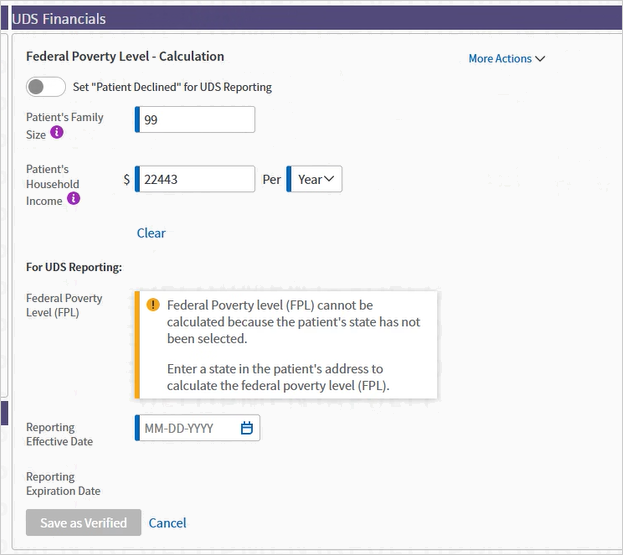Click the Cancel link
Image resolution: width=623 pixels, height=555 pixels.
(x=167, y=523)
